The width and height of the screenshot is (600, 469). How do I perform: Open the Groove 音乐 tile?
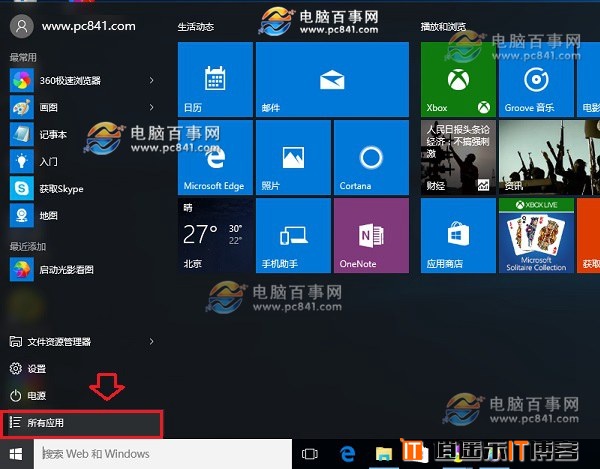coord(536,80)
